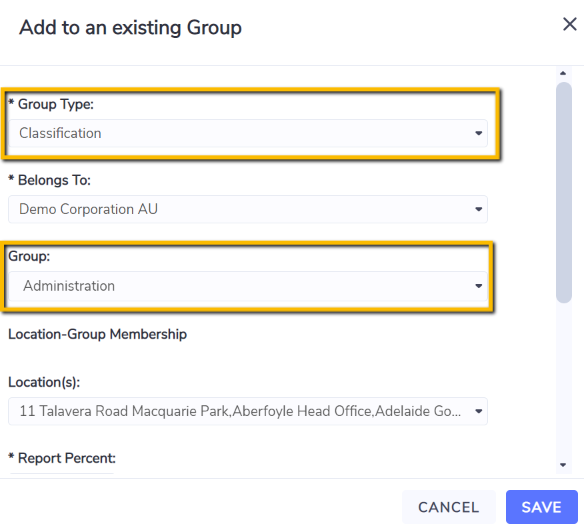Click the Group Type label
Viewport: 584px width, 531px height.
(51, 104)
